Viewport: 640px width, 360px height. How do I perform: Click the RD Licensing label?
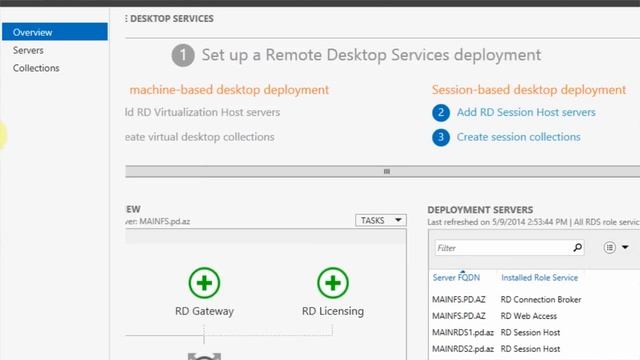click(x=333, y=311)
